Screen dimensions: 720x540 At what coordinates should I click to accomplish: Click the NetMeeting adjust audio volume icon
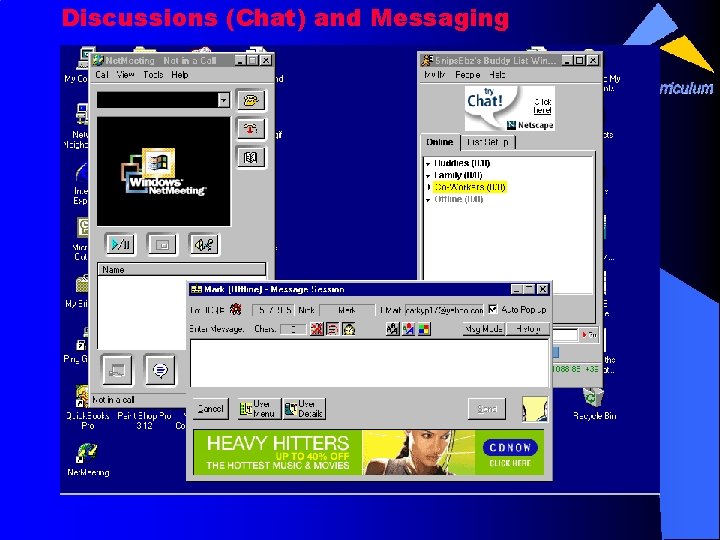204,244
